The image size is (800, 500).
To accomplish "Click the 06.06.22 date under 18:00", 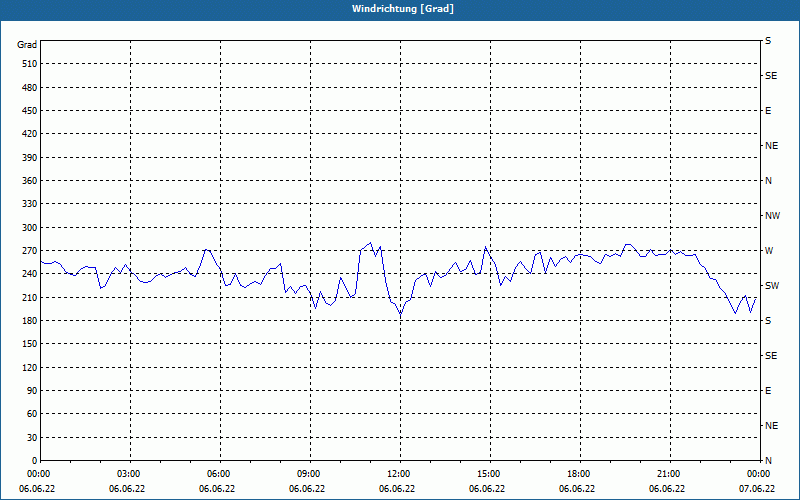I will click(x=577, y=489).
